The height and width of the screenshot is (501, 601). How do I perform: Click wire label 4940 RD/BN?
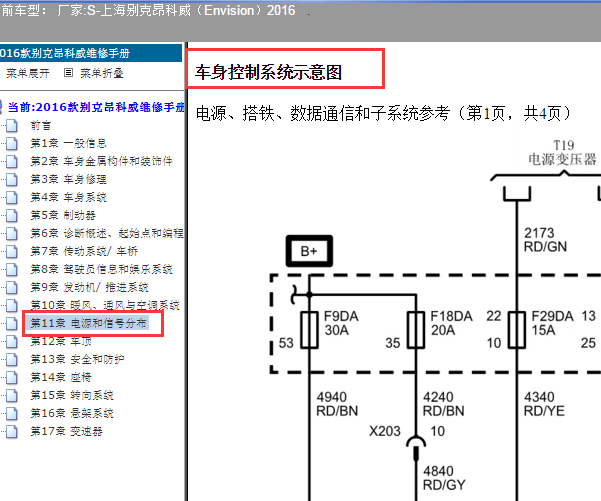coord(337,404)
